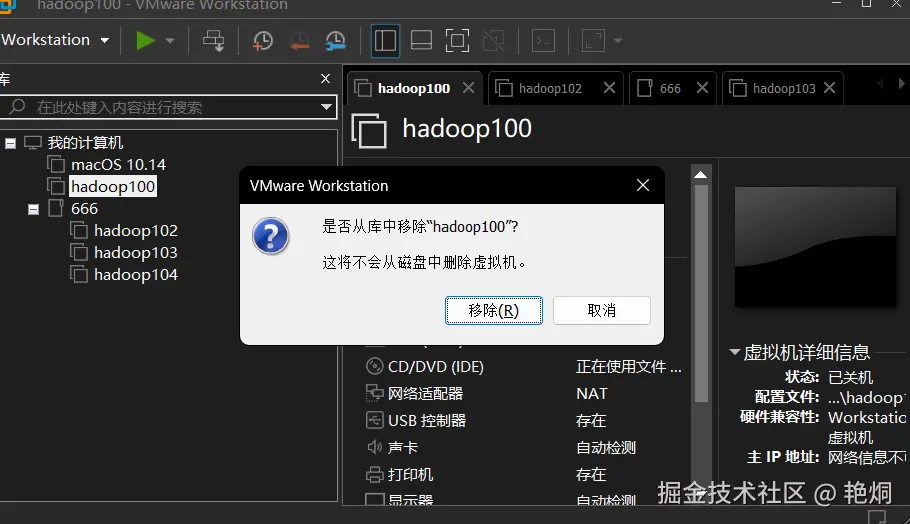
Task: Enter full screen mode icon
Action: click(x=457, y=41)
